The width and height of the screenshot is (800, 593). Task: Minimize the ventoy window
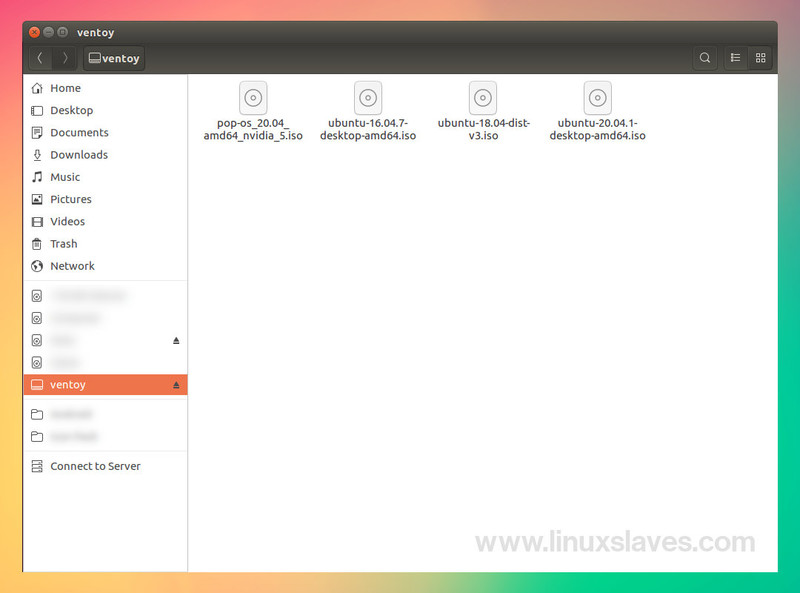tap(48, 32)
